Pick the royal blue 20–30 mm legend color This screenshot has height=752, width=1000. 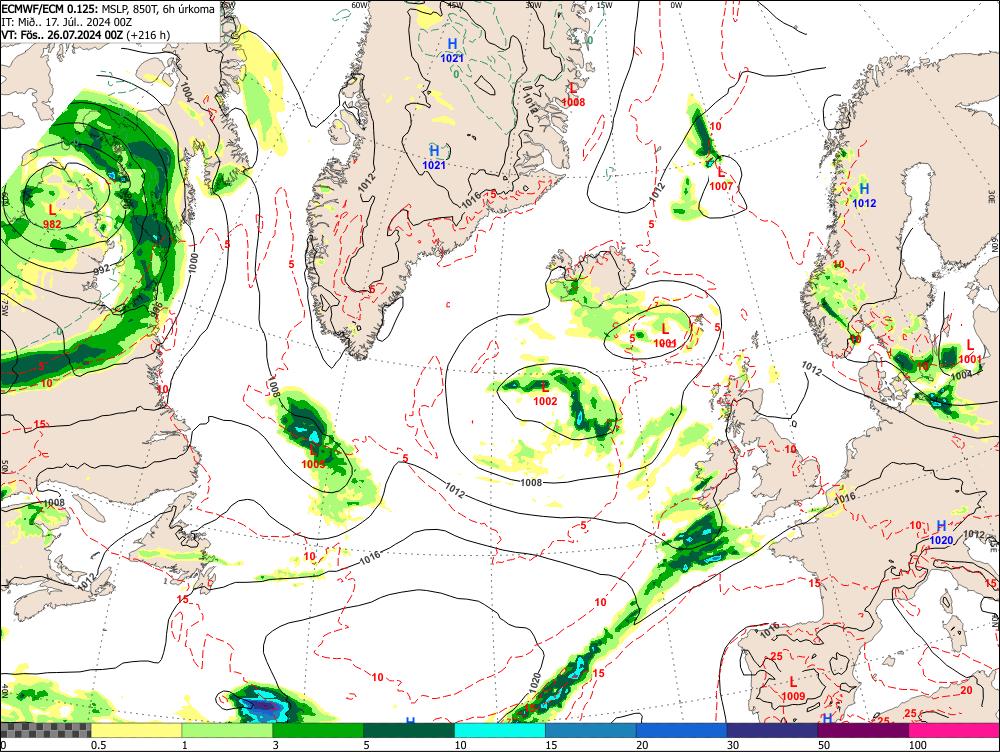tap(681, 730)
